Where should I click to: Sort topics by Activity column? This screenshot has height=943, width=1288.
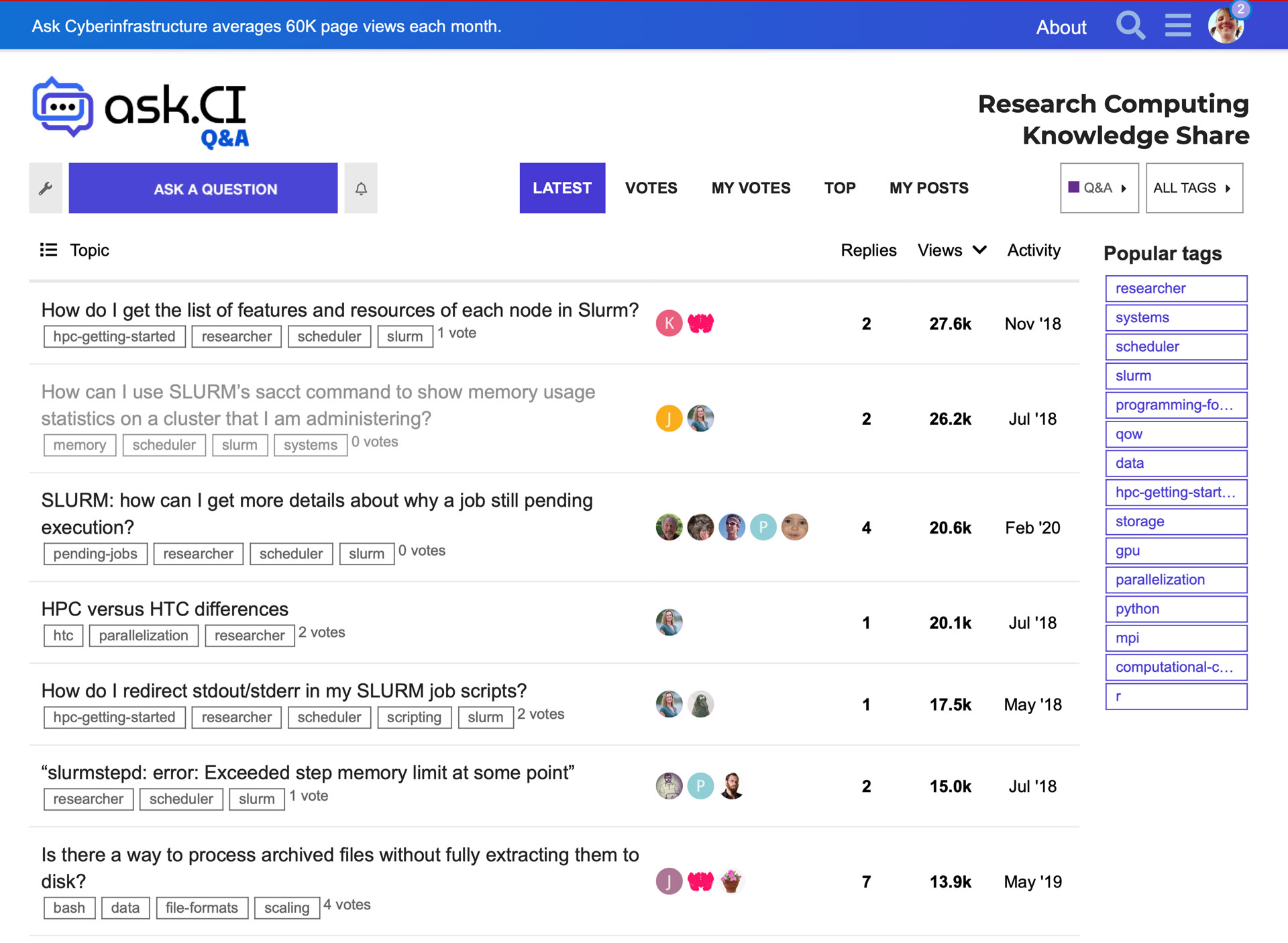click(x=1033, y=250)
